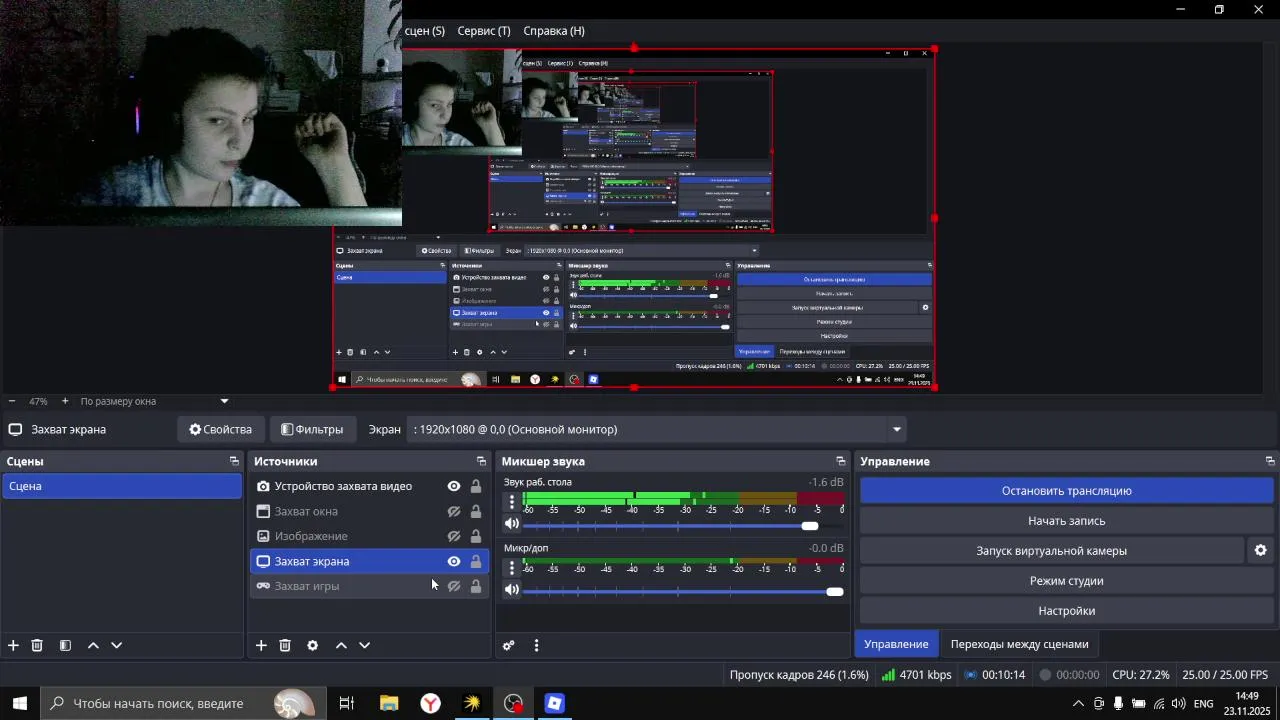
Task: Toggle lock on Устройство захвата видео
Action: click(476, 486)
